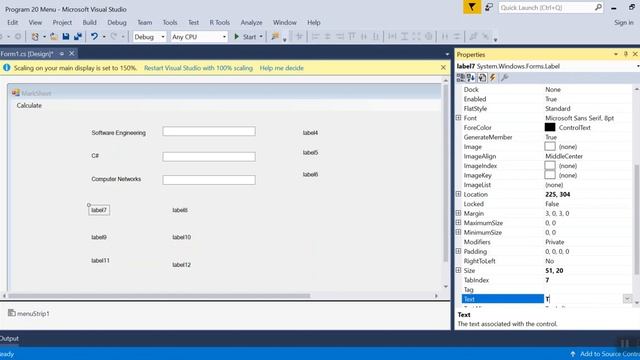The height and width of the screenshot is (360, 640).
Task: Click the ForeColor black color swatch
Action: click(x=550, y=127)
